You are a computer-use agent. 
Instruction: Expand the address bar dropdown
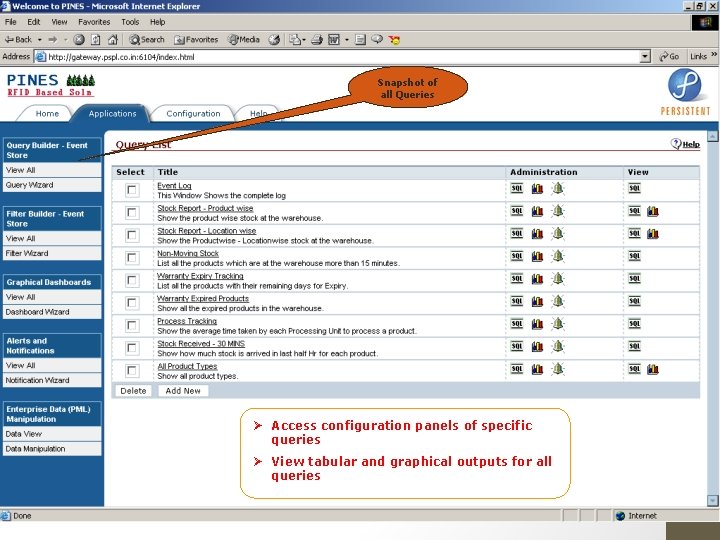[645, 57]
